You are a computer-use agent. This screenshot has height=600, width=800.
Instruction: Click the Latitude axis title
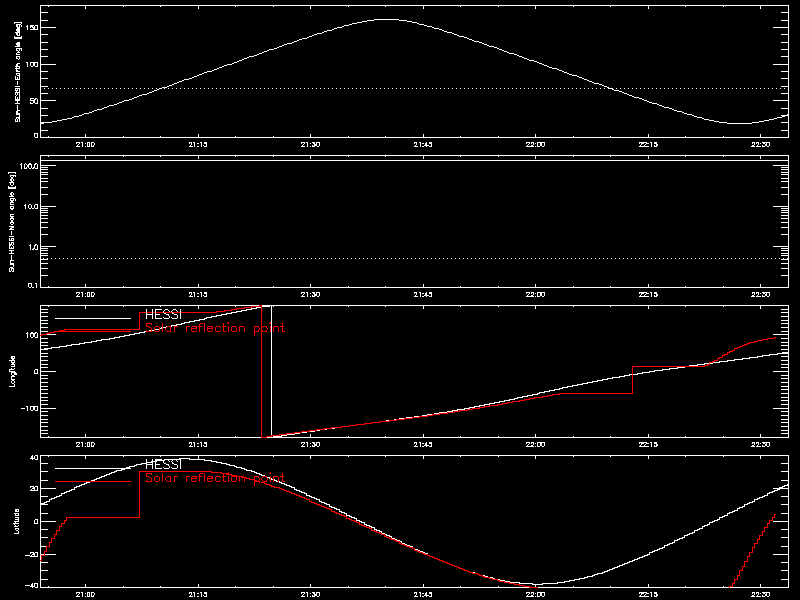(x=16, y=521)
